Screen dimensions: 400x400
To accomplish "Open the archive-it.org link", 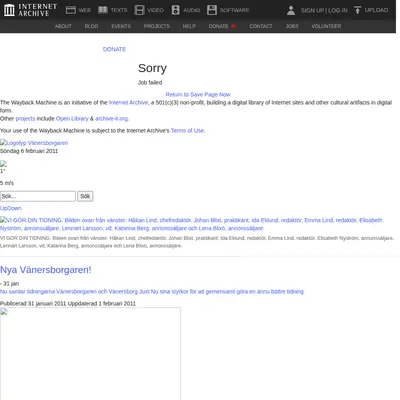I will (x=112, y=118).
